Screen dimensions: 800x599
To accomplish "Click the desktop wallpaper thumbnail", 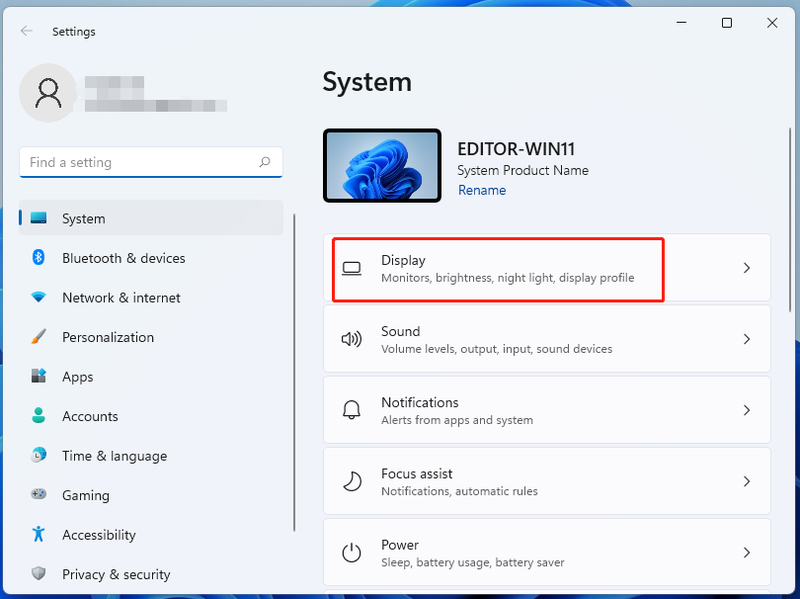I will [382, 165].
